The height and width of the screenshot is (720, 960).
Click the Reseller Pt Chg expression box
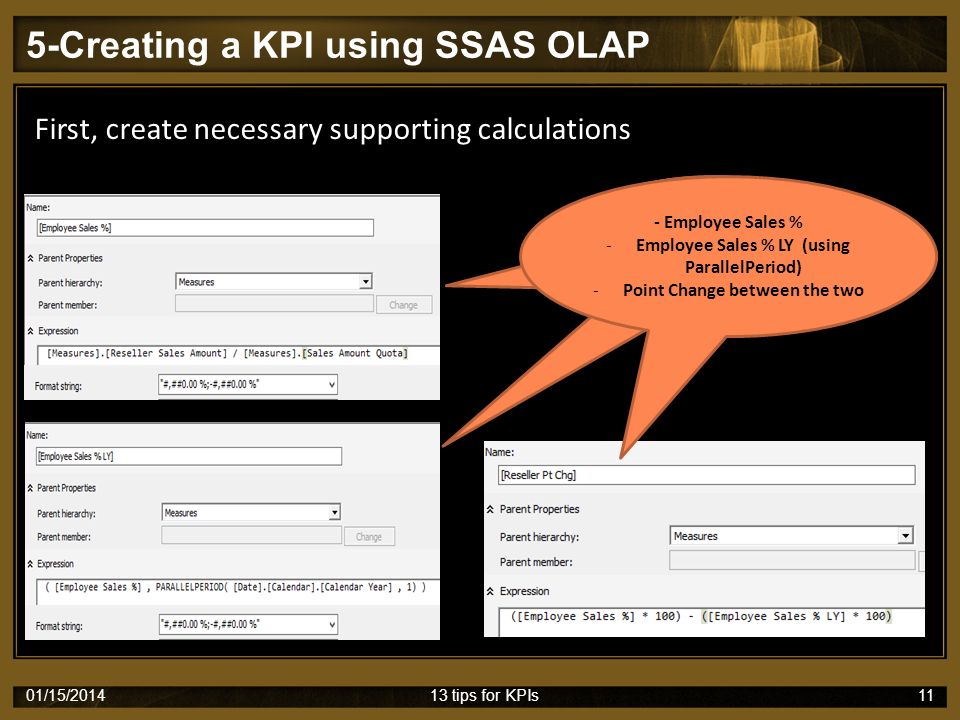tap(711, 621)
